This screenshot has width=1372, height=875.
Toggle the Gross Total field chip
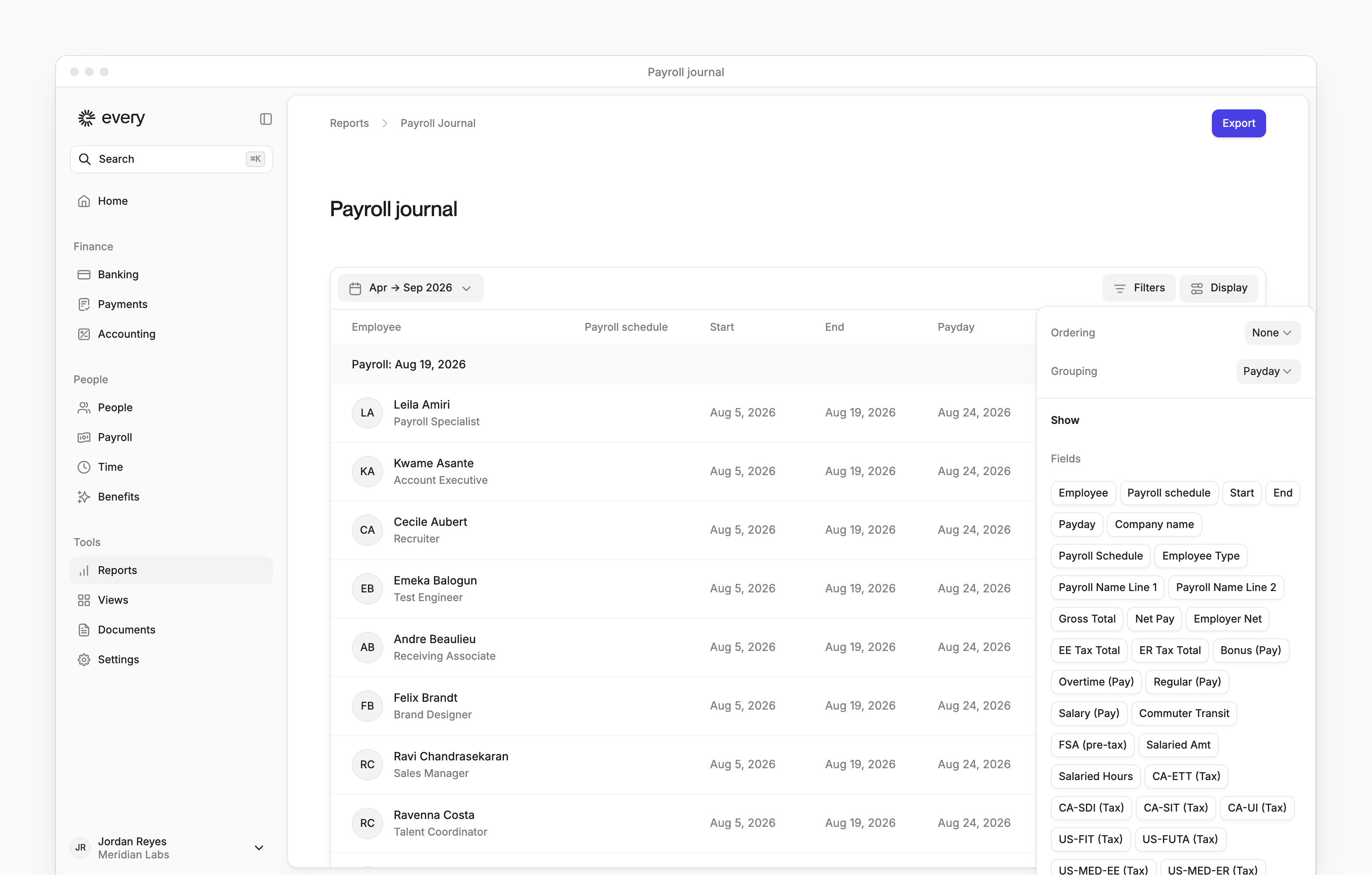coord(1087,619)
